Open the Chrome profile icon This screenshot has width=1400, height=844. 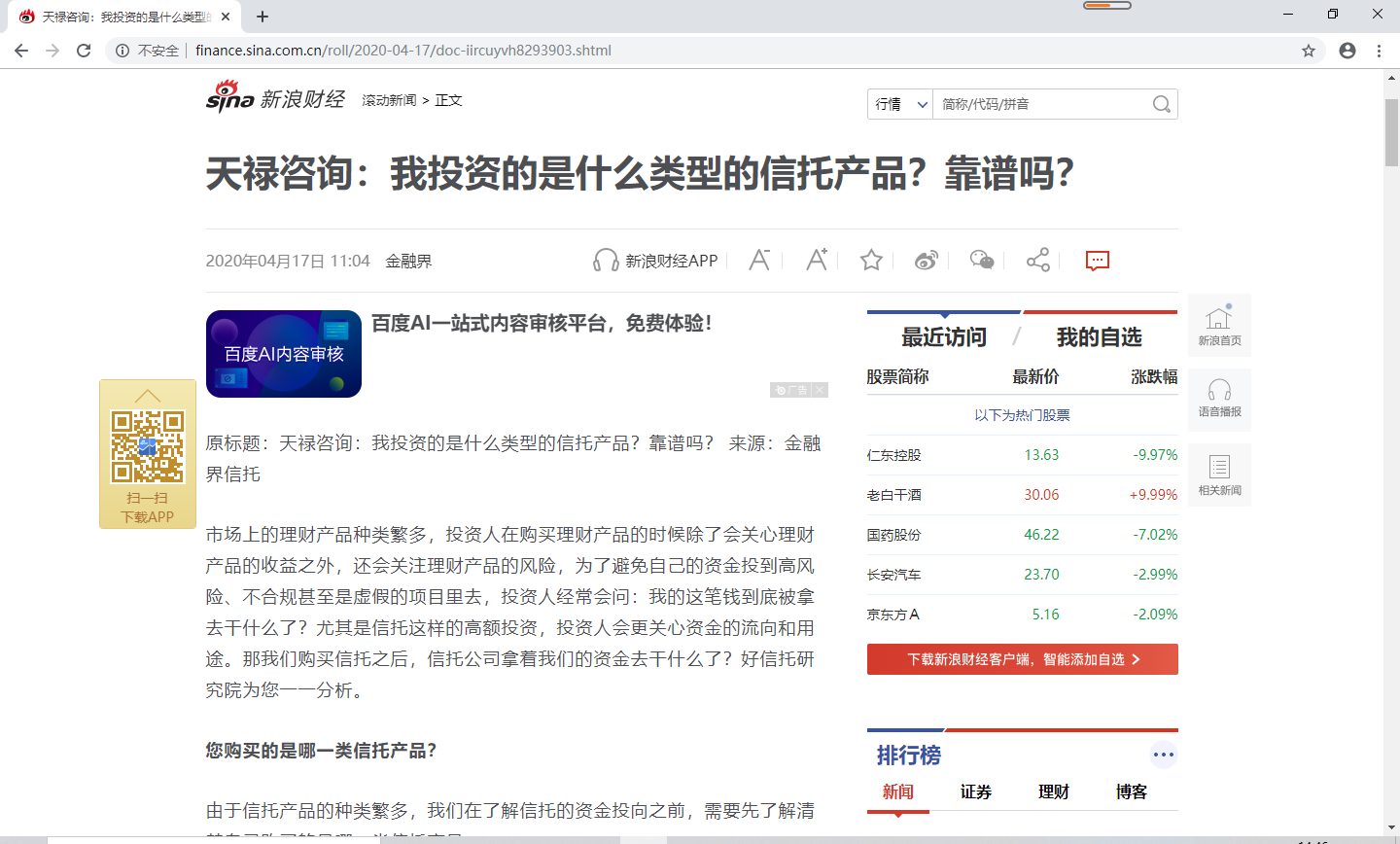point(1347,51)
